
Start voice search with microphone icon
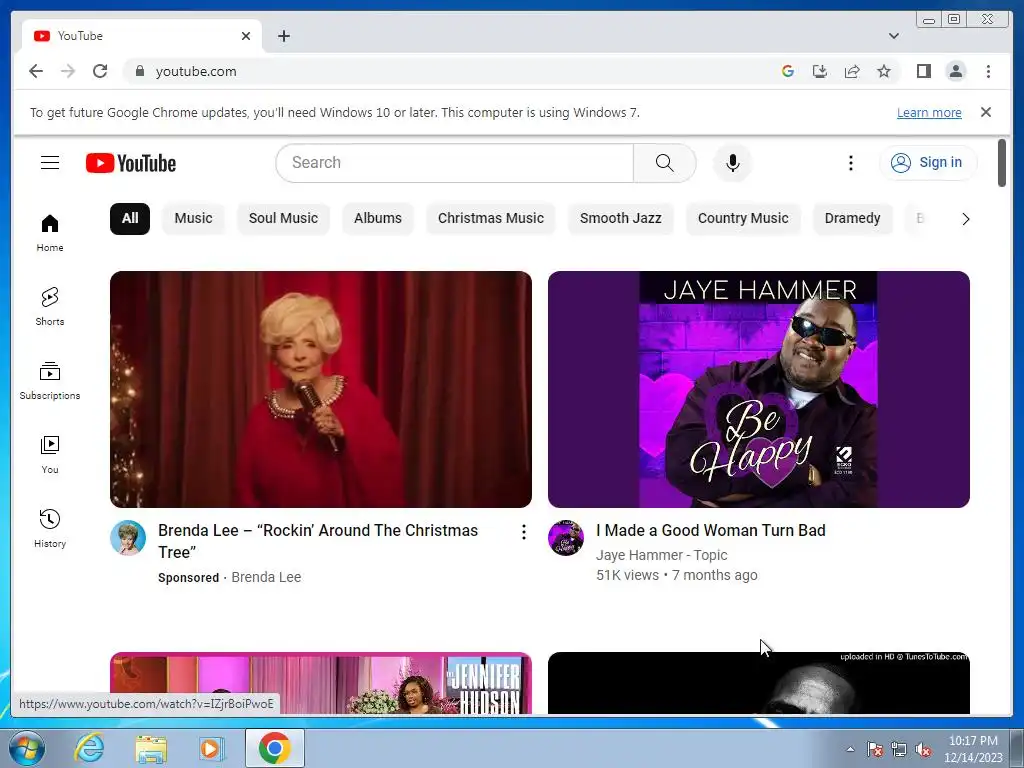click(733, 163)
